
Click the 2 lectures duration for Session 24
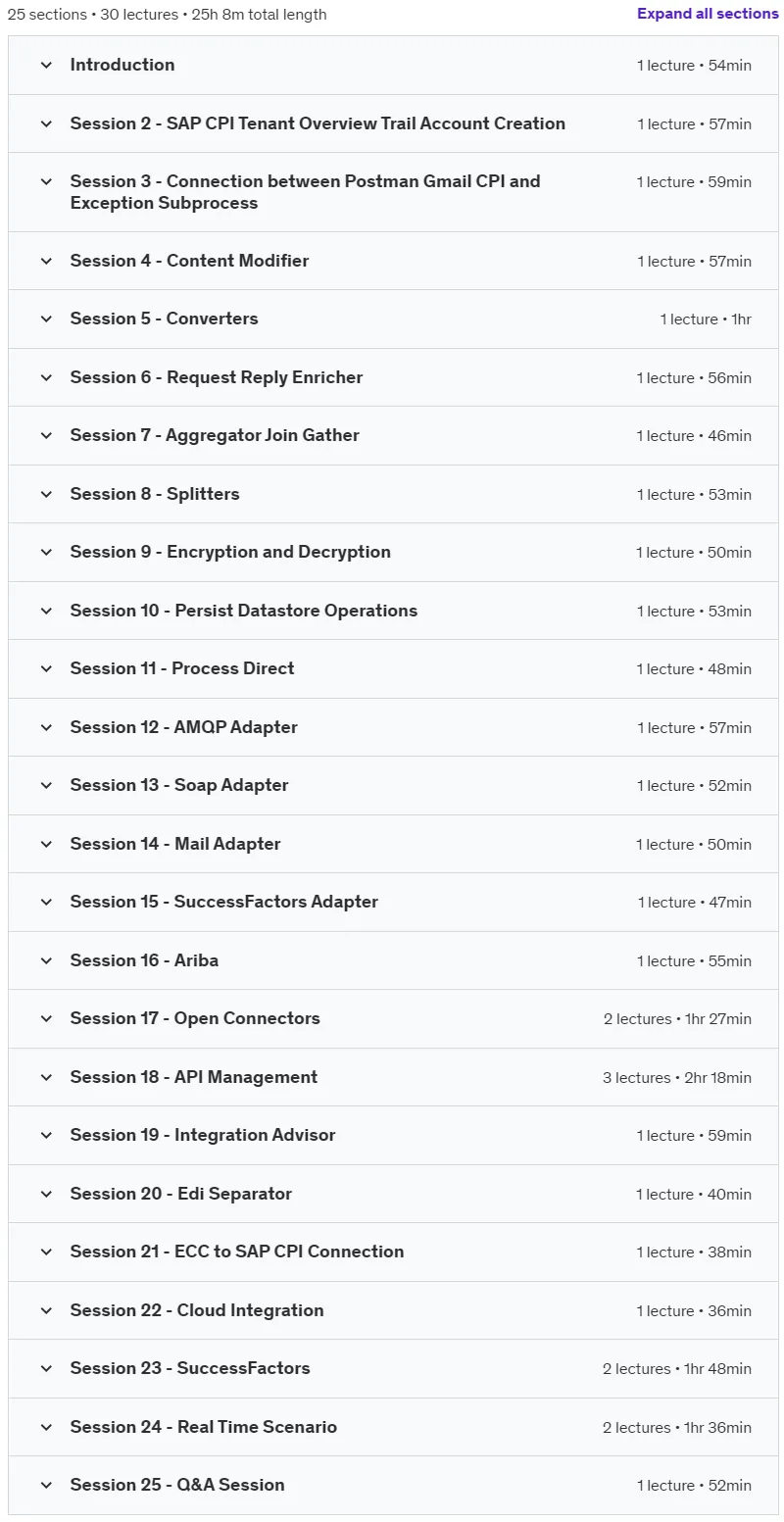click(x=677, y=1428)
